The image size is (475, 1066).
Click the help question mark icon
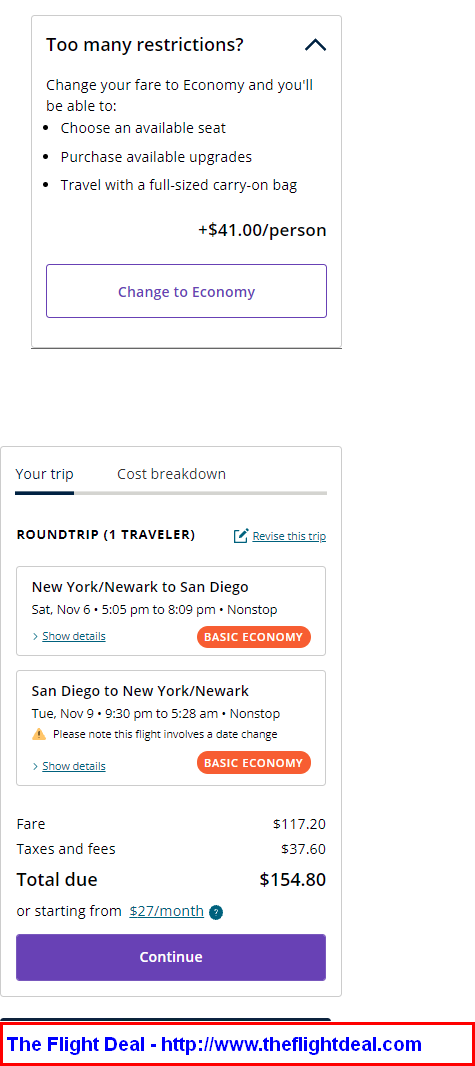click(x=216, y=912)
